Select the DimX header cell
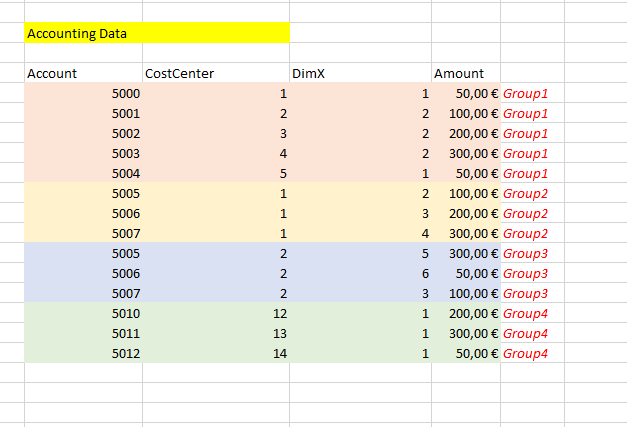The height and width of the screenshot is (427, 627). [x=361, y=73]
